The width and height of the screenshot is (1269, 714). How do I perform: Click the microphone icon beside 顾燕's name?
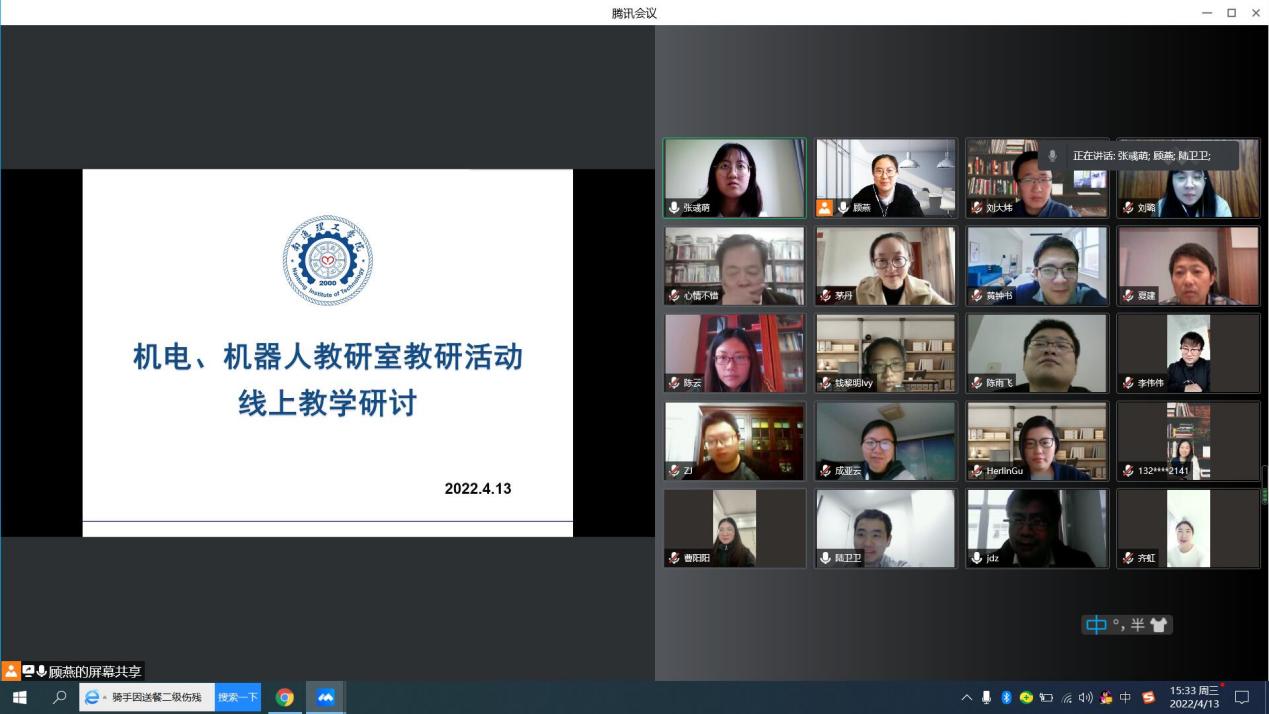pyautogui.click(x=843, y=208)
